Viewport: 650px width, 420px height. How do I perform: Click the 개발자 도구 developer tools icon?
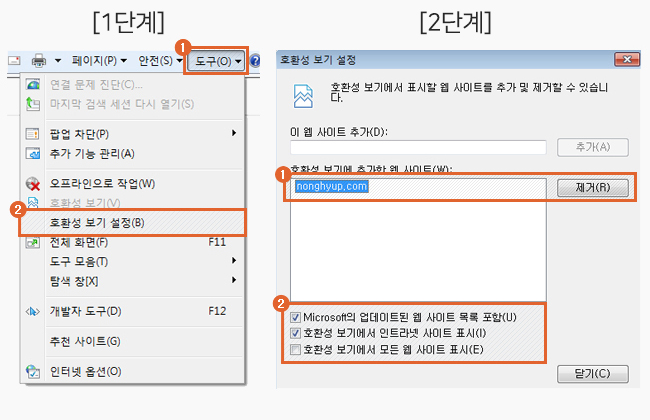pos(33,311)
